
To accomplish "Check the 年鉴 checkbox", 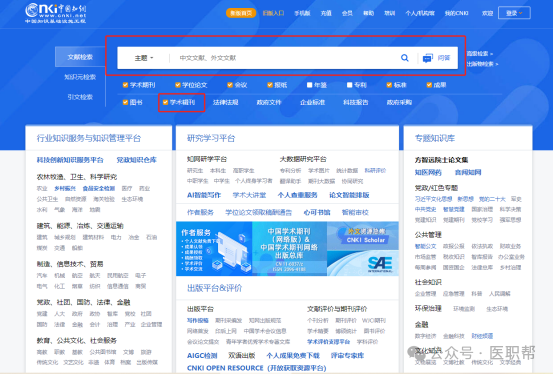I will pos(310,85).
